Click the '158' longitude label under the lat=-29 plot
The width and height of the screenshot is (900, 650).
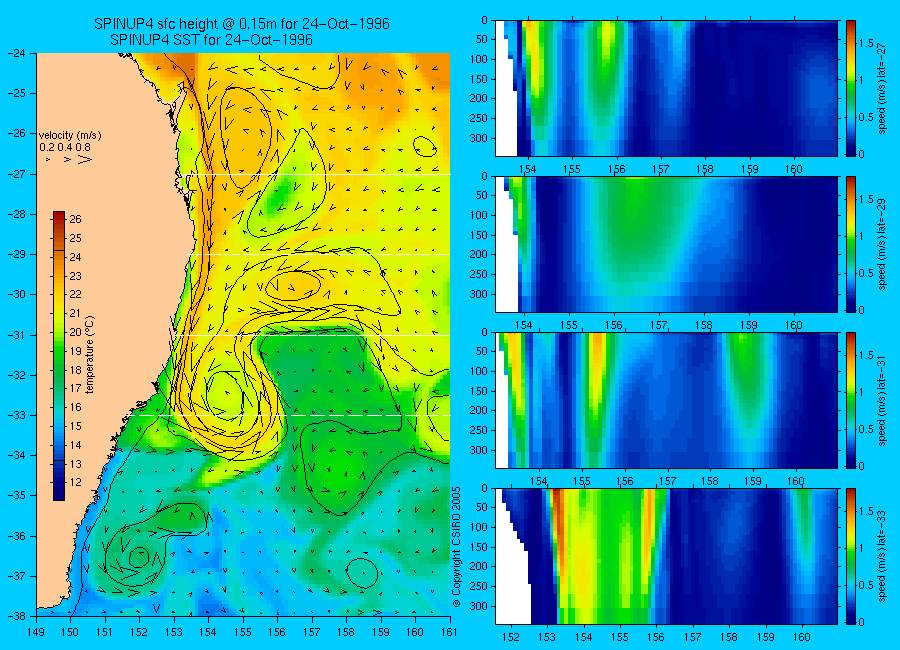[704, 326]
